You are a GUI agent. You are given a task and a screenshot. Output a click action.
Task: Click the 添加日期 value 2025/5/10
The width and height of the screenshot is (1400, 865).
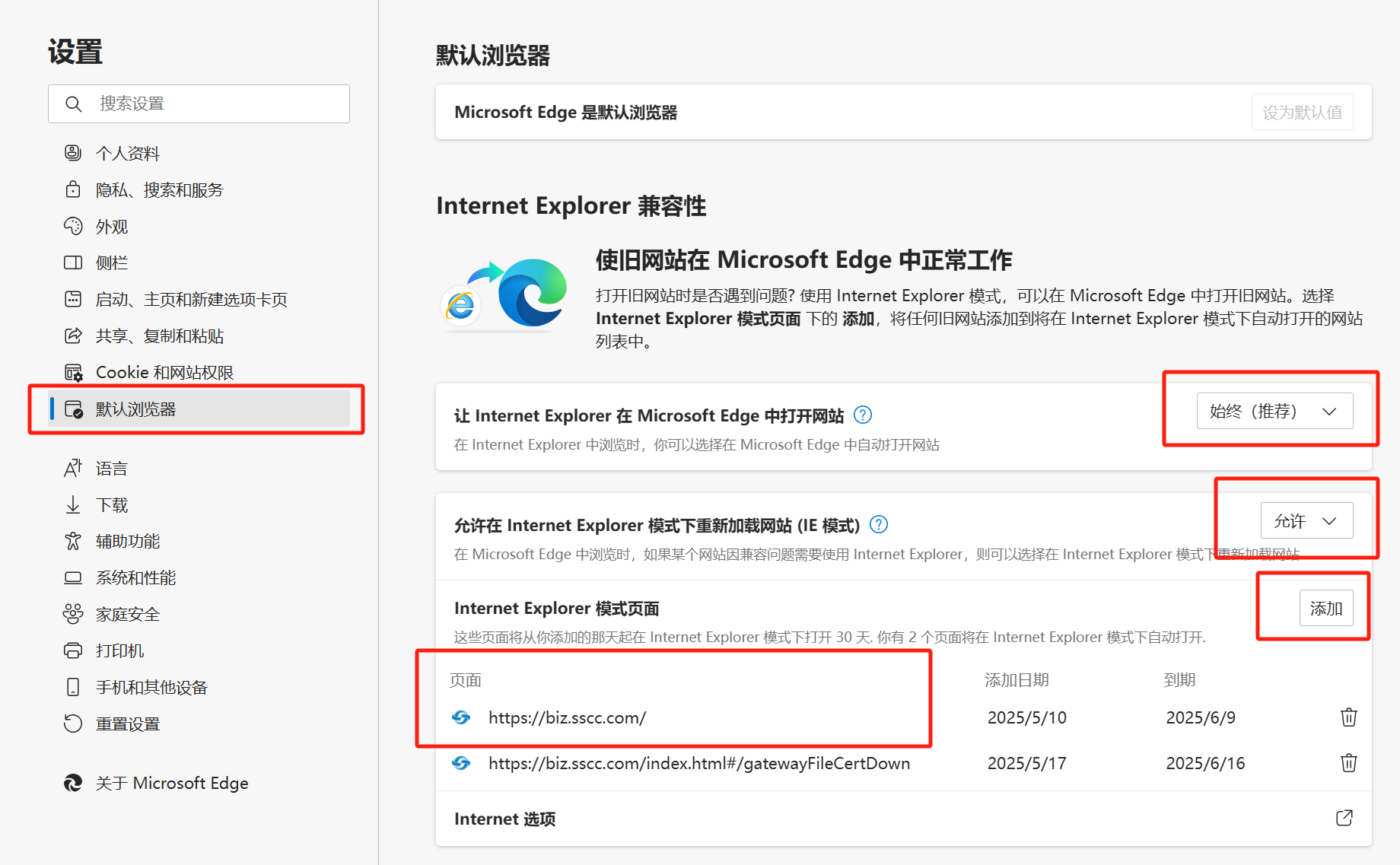(x=1026, y=717)
